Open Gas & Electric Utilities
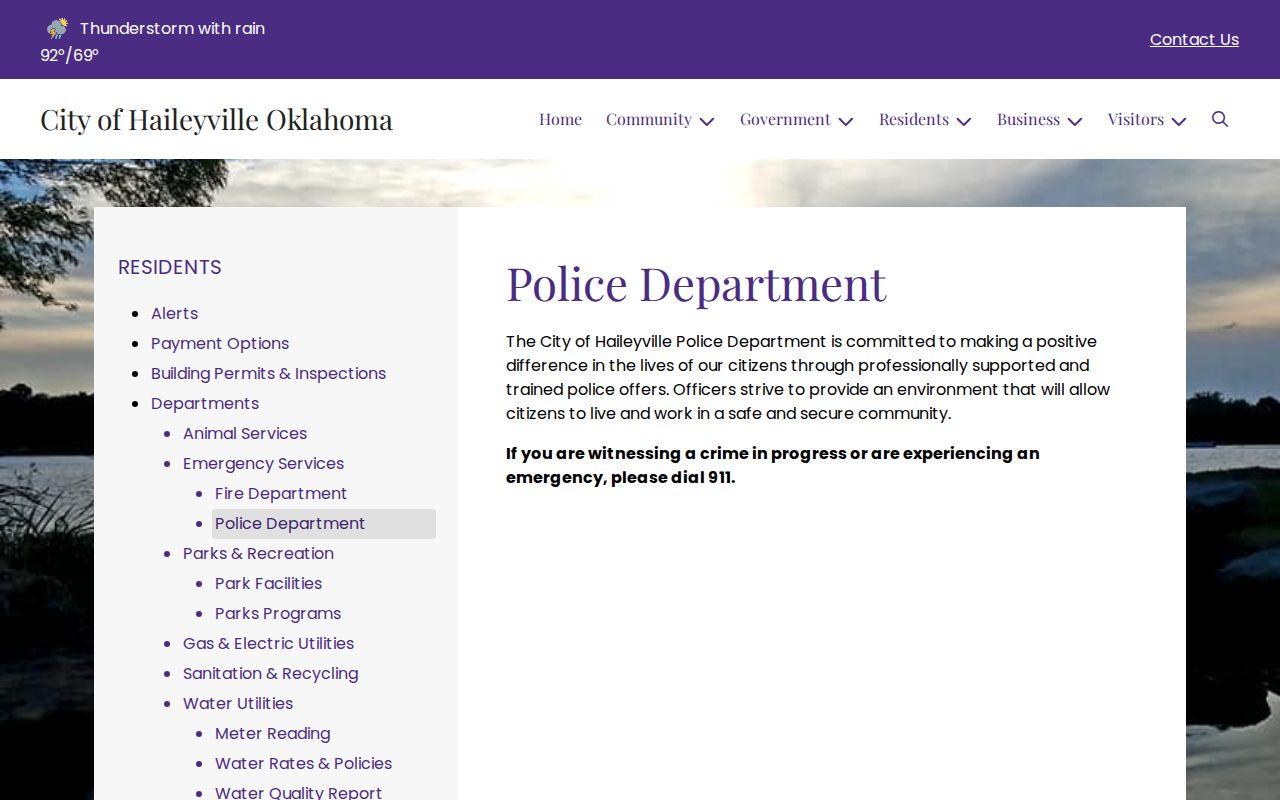This screenshot has height=800, width=1280. [x=268, y=643]
